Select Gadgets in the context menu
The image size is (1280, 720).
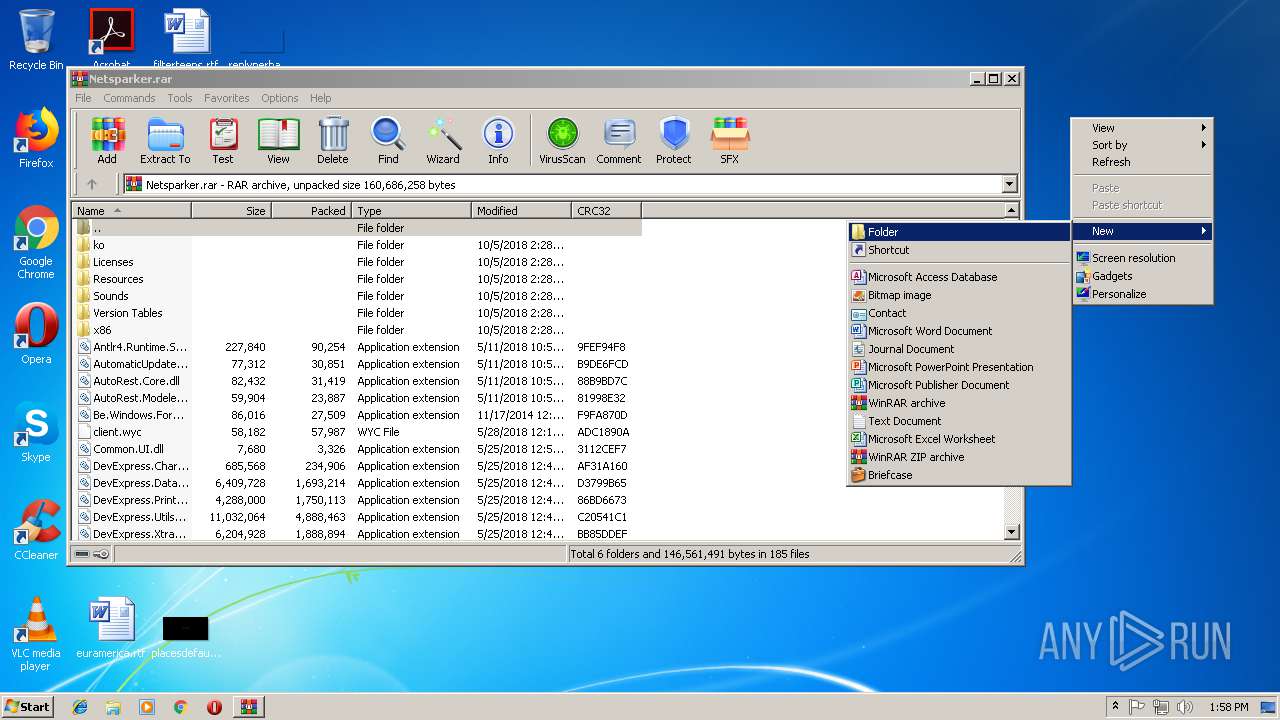(x=1142, y=276)
